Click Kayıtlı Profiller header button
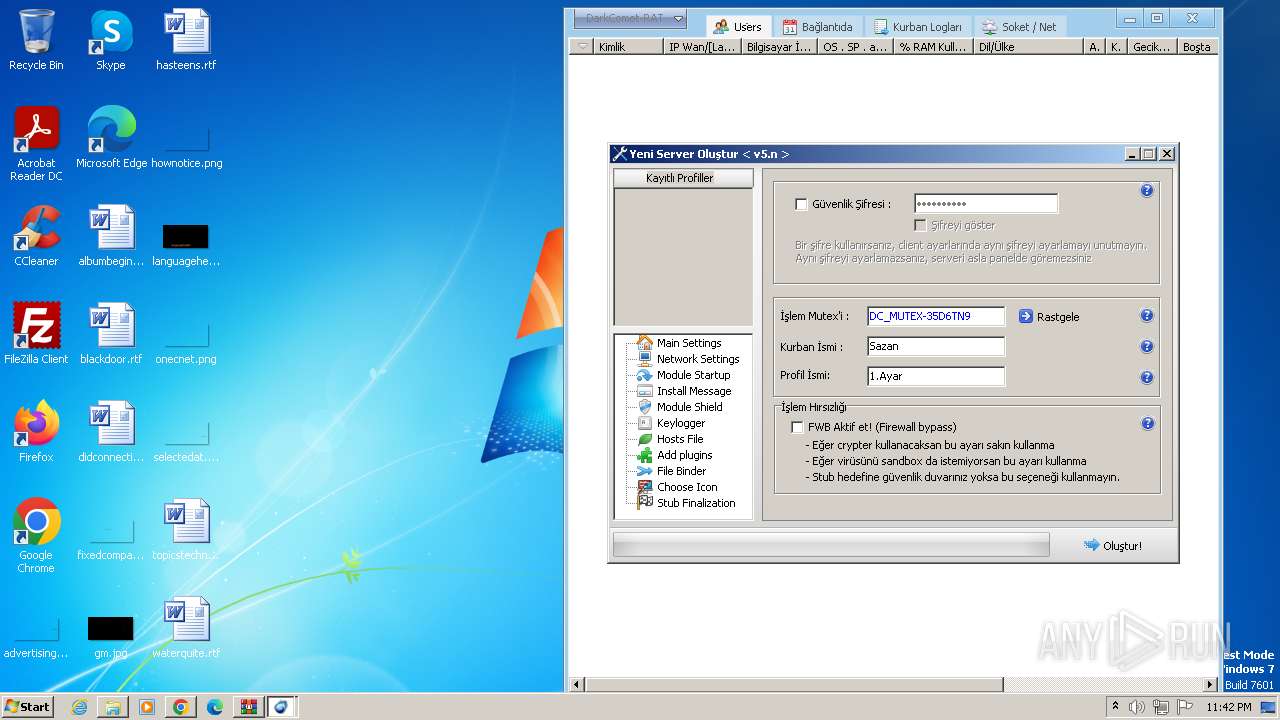 click(x=683, y=178)
